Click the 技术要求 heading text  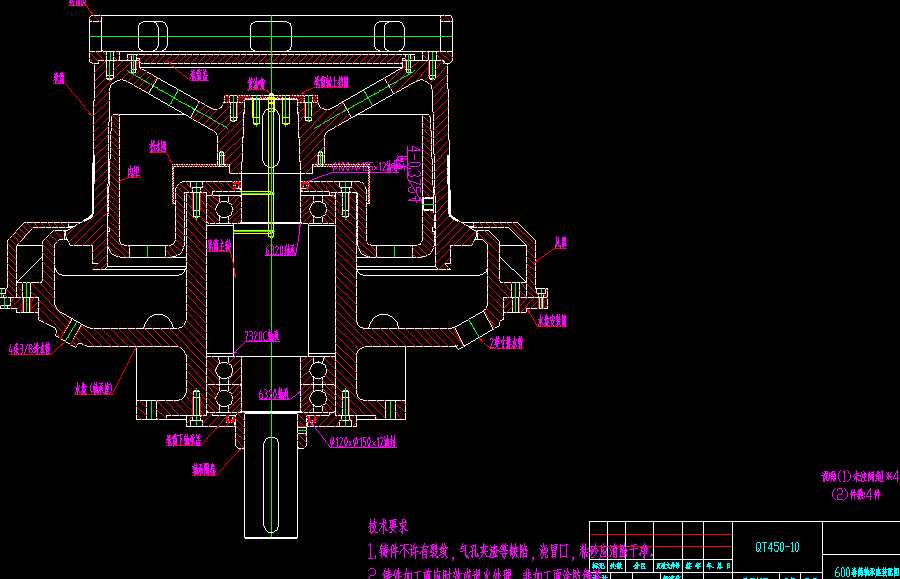point(388,526)
